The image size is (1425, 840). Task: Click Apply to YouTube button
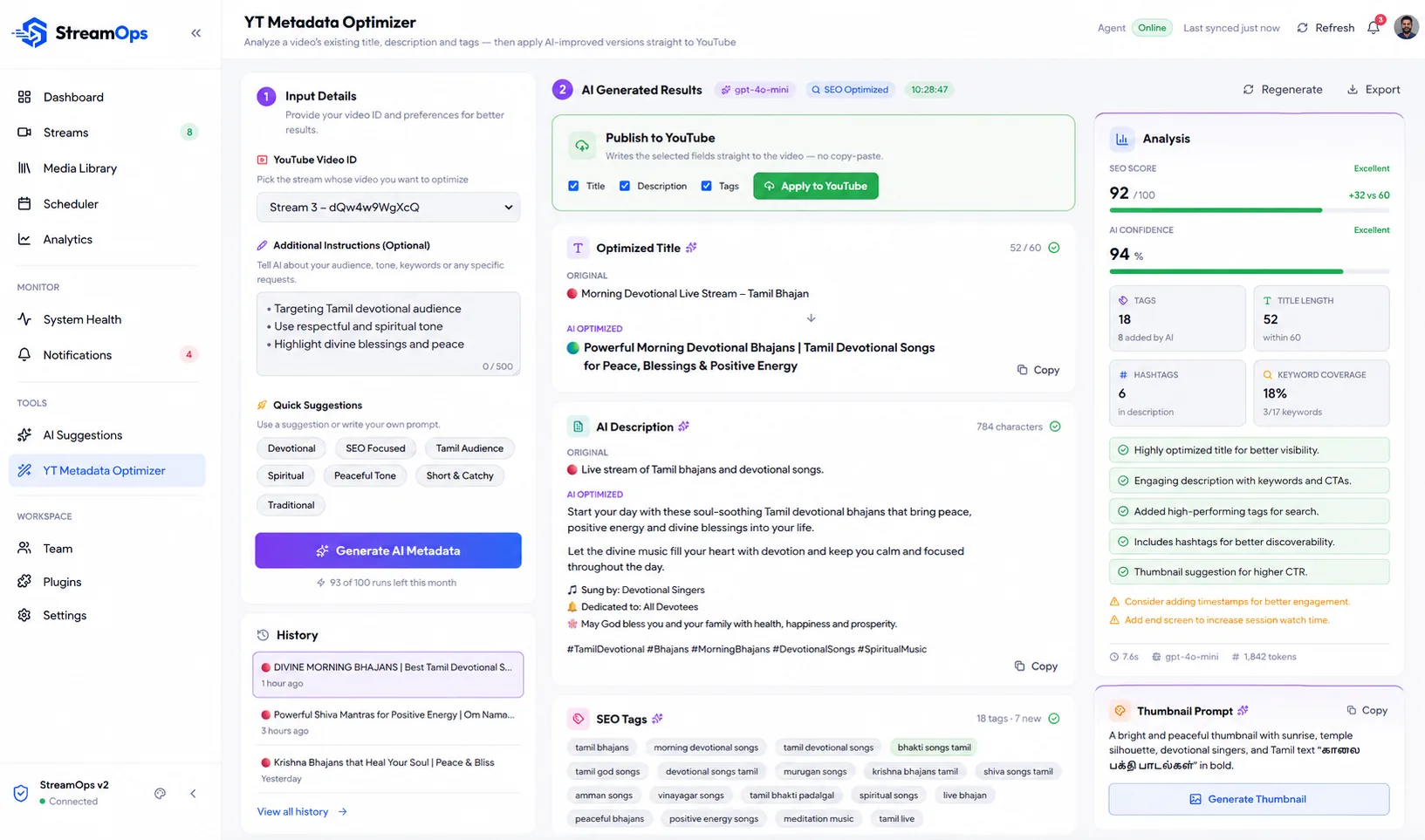[x=816, y=186]
